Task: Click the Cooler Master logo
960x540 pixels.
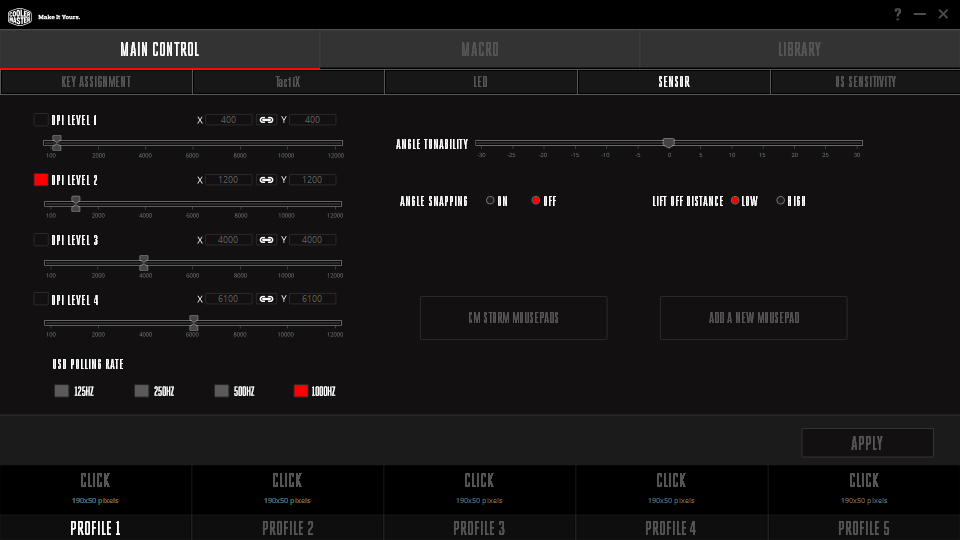Action: (x=20, y=14)
